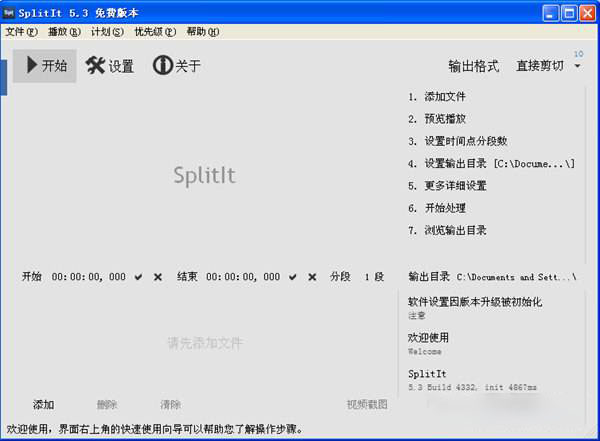The image size is (600, 441).
Task: Choose step 2 预览播放
Action: [437, 119]
